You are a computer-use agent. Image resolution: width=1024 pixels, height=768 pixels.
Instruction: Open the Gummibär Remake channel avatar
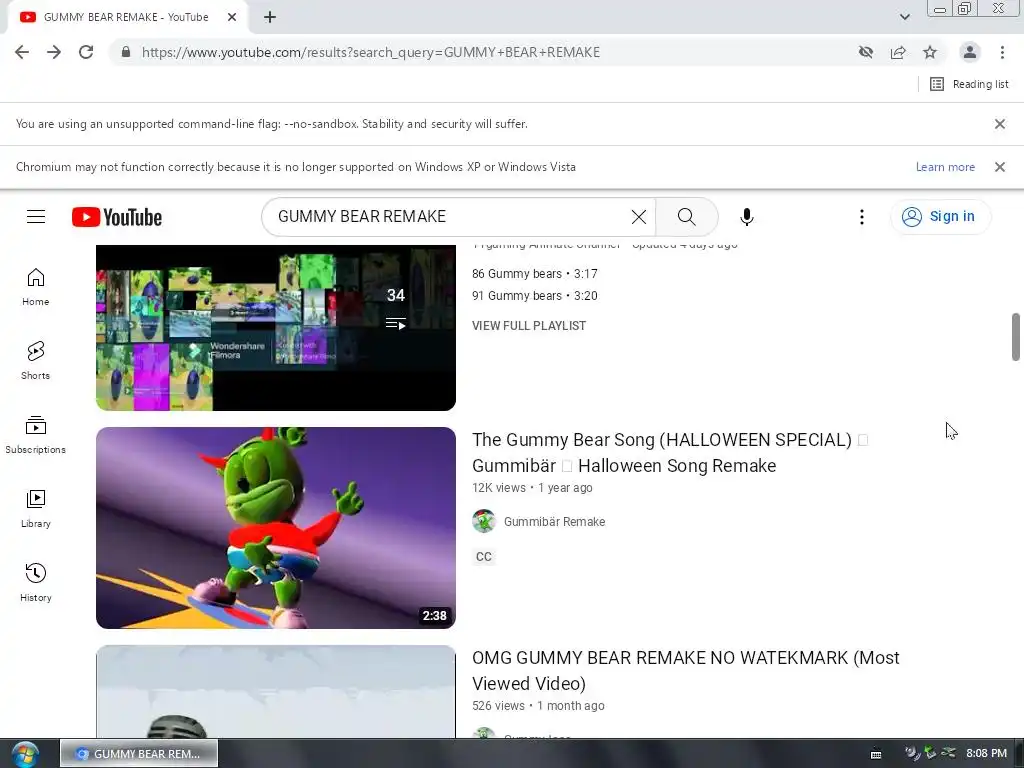point(484,521)
